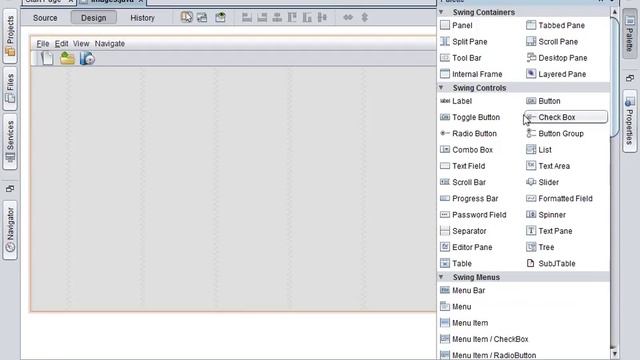Screen dimensions: 640x360
Task: Activate the Connection Mode toolbar icon
Action: coord(202,17)
